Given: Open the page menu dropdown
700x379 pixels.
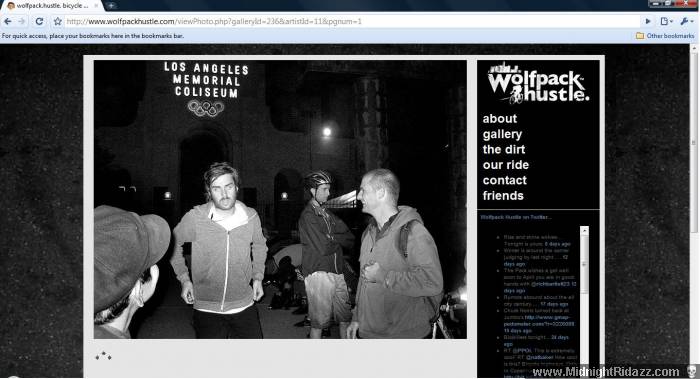Looking at the screenshot, I should coord(667,21).
